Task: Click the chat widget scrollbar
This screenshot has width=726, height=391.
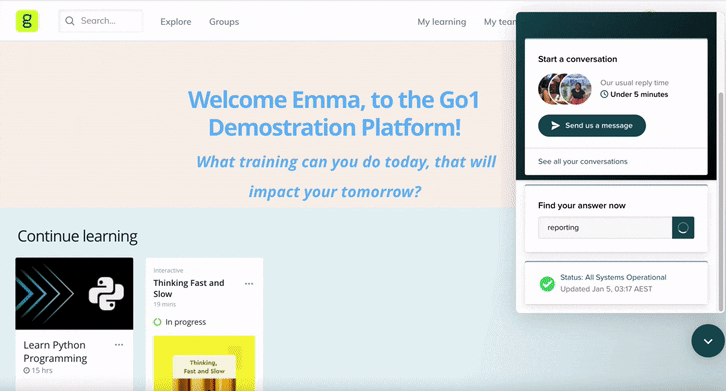Action: click(720, 202)
